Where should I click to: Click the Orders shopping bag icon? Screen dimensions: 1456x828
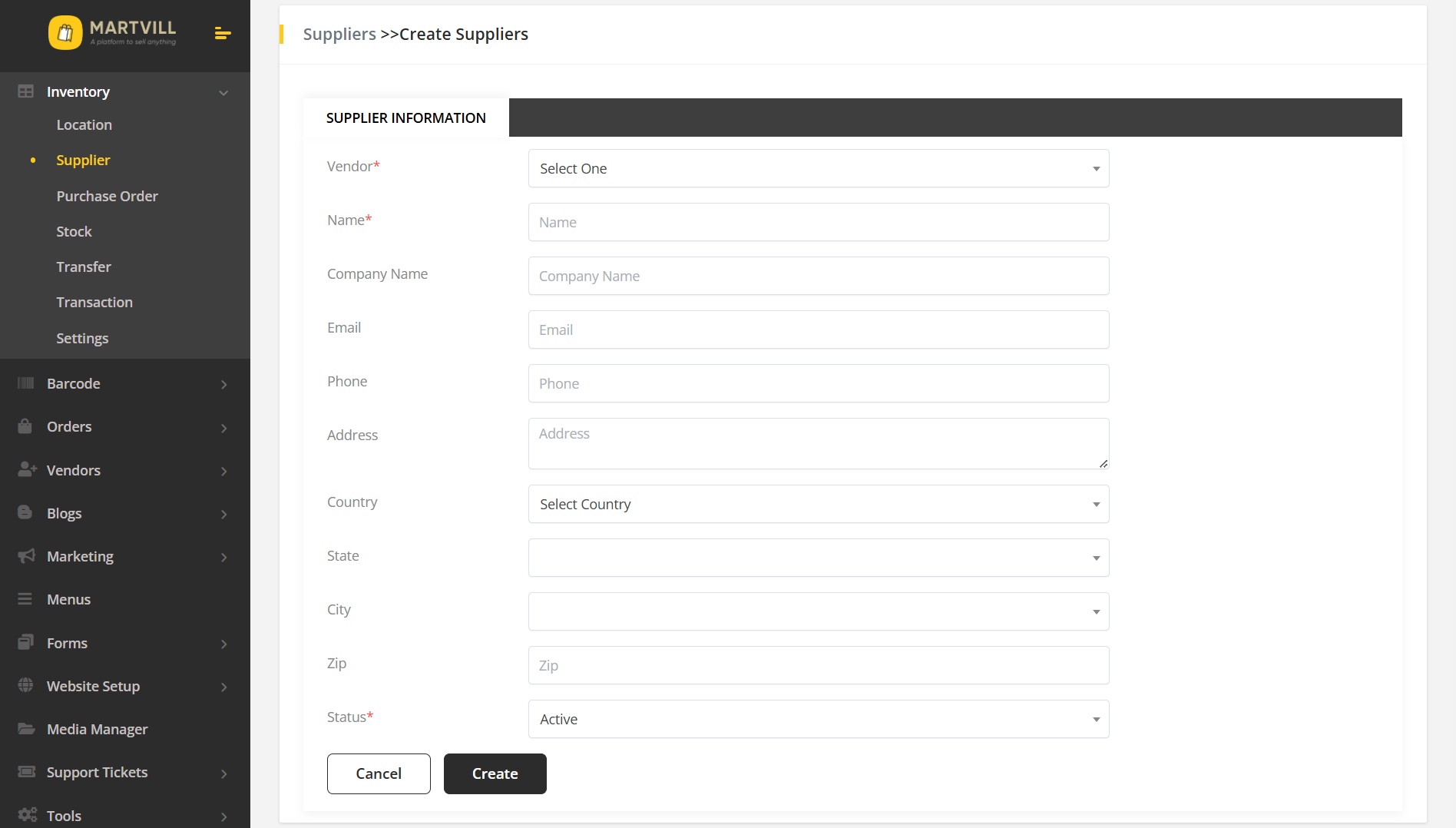click(x=25, y=426)
